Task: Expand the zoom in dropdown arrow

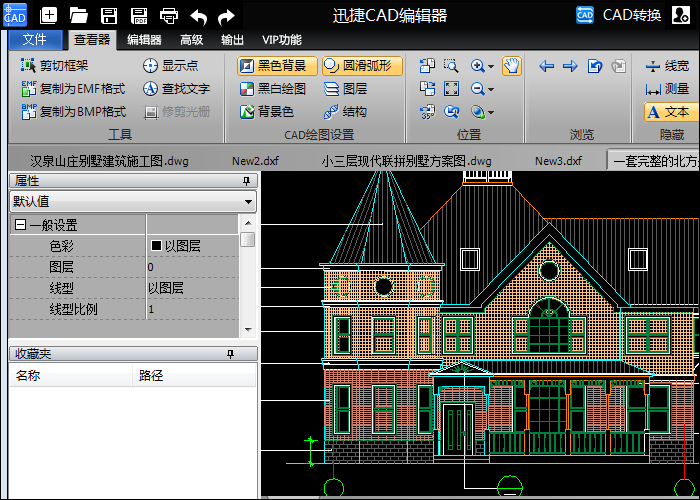Action: pyautogui.click(x=491, y=67)
